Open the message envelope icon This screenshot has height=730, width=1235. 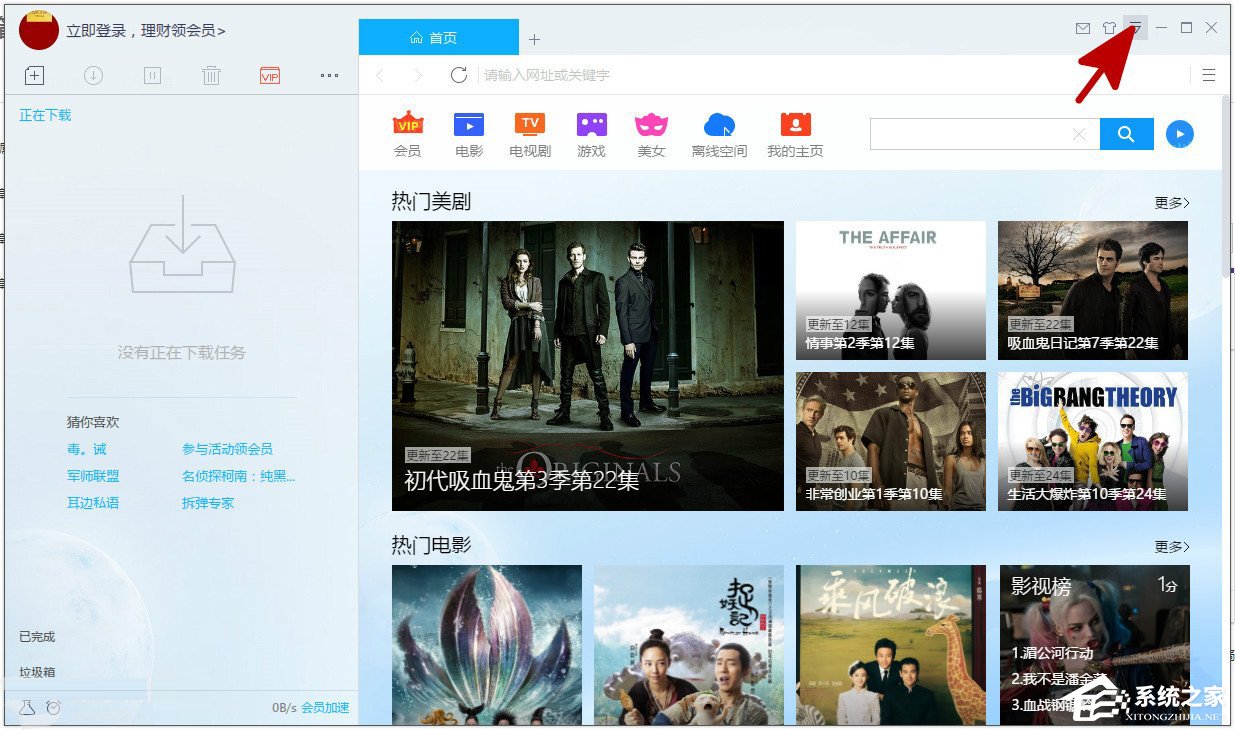pos(1082,29)
